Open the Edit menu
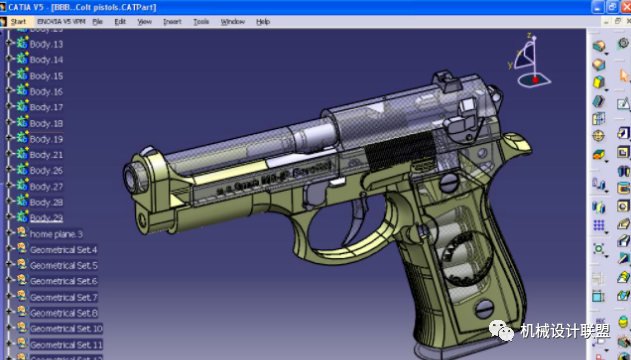631x360 pixels. [120, 22]
